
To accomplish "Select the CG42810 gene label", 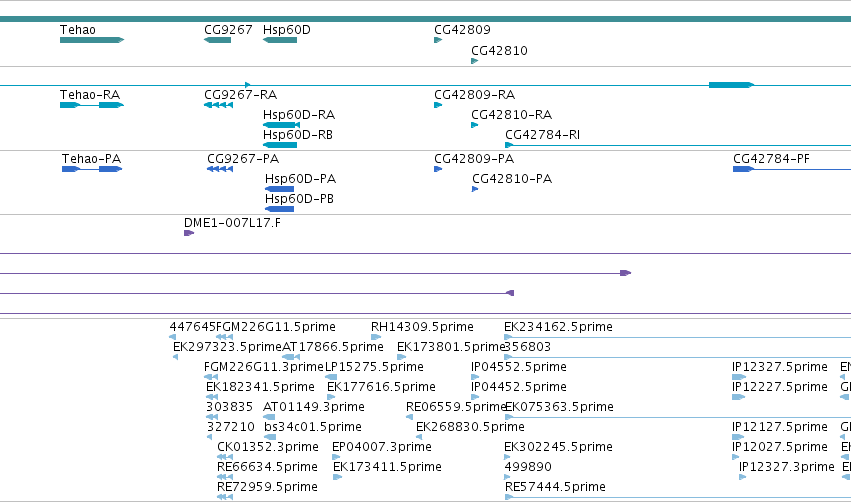I will [499, 51].
